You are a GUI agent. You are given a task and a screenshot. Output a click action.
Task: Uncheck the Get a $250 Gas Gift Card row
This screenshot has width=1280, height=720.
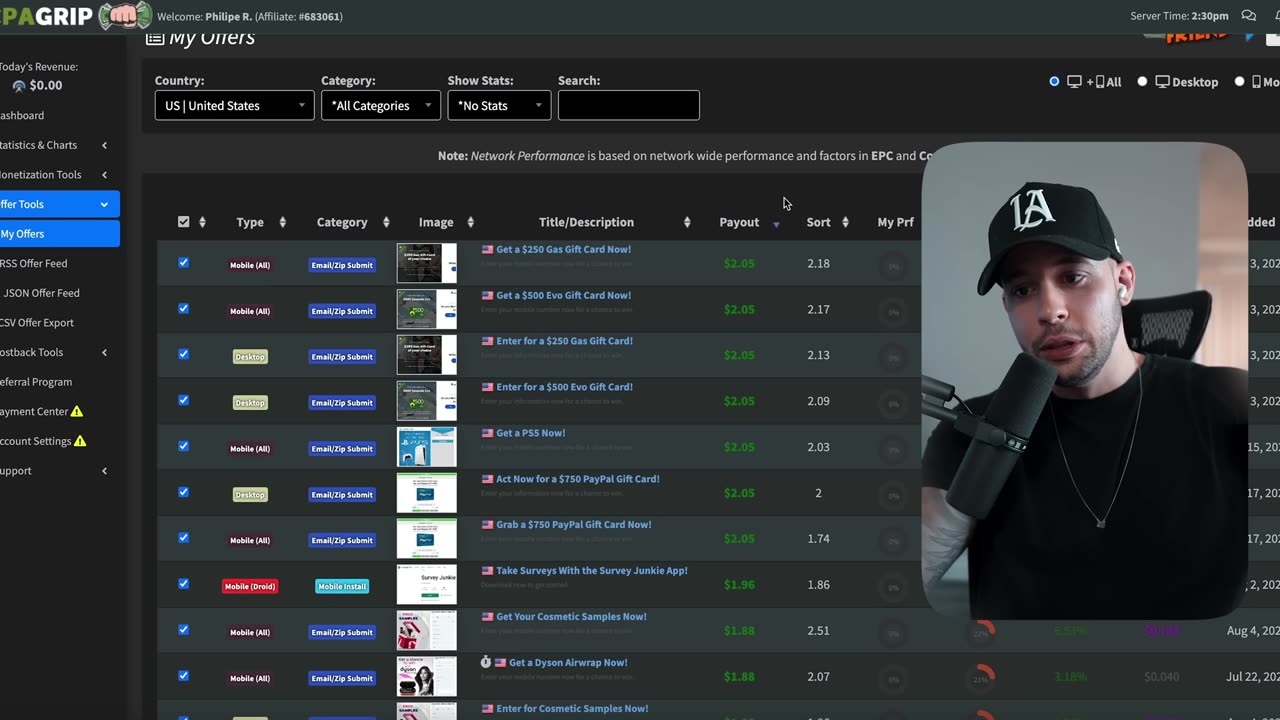[183, 263]
